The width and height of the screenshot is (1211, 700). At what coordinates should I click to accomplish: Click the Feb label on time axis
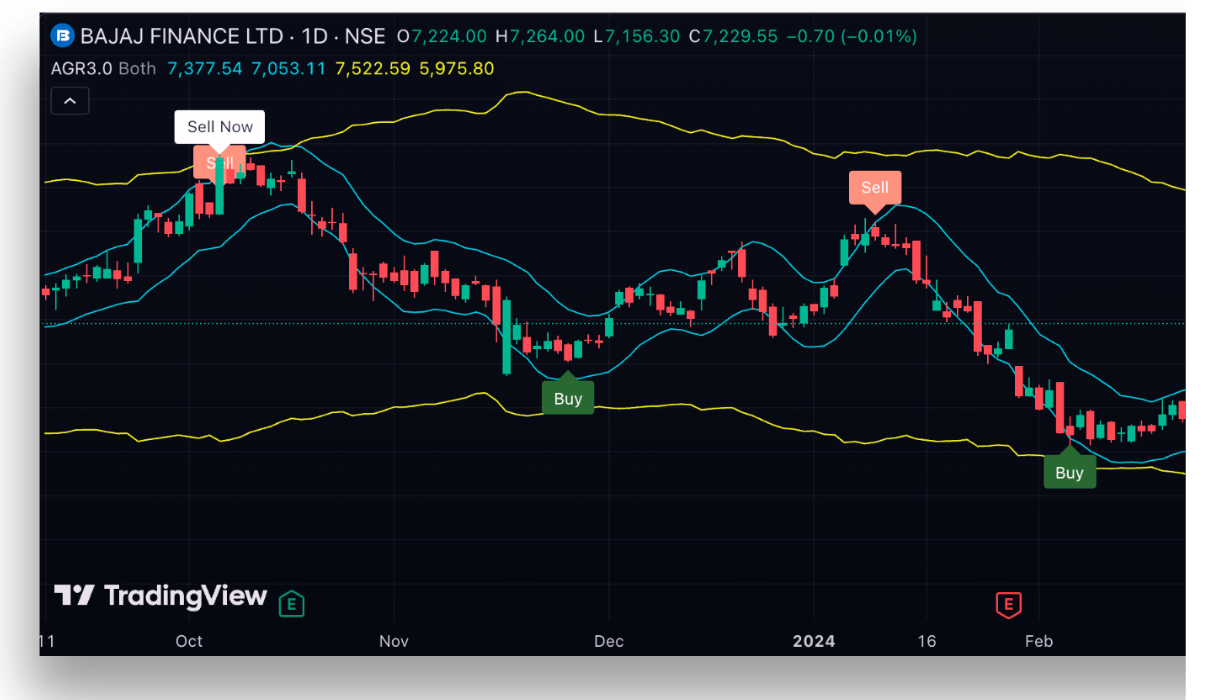tap(1039, 641)
